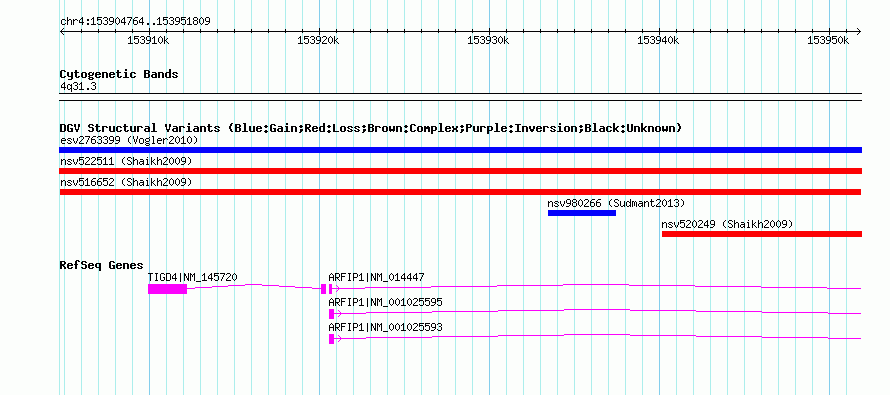Click the nsv520249 red loss bar
890x395 pixels.
[762, 234]
